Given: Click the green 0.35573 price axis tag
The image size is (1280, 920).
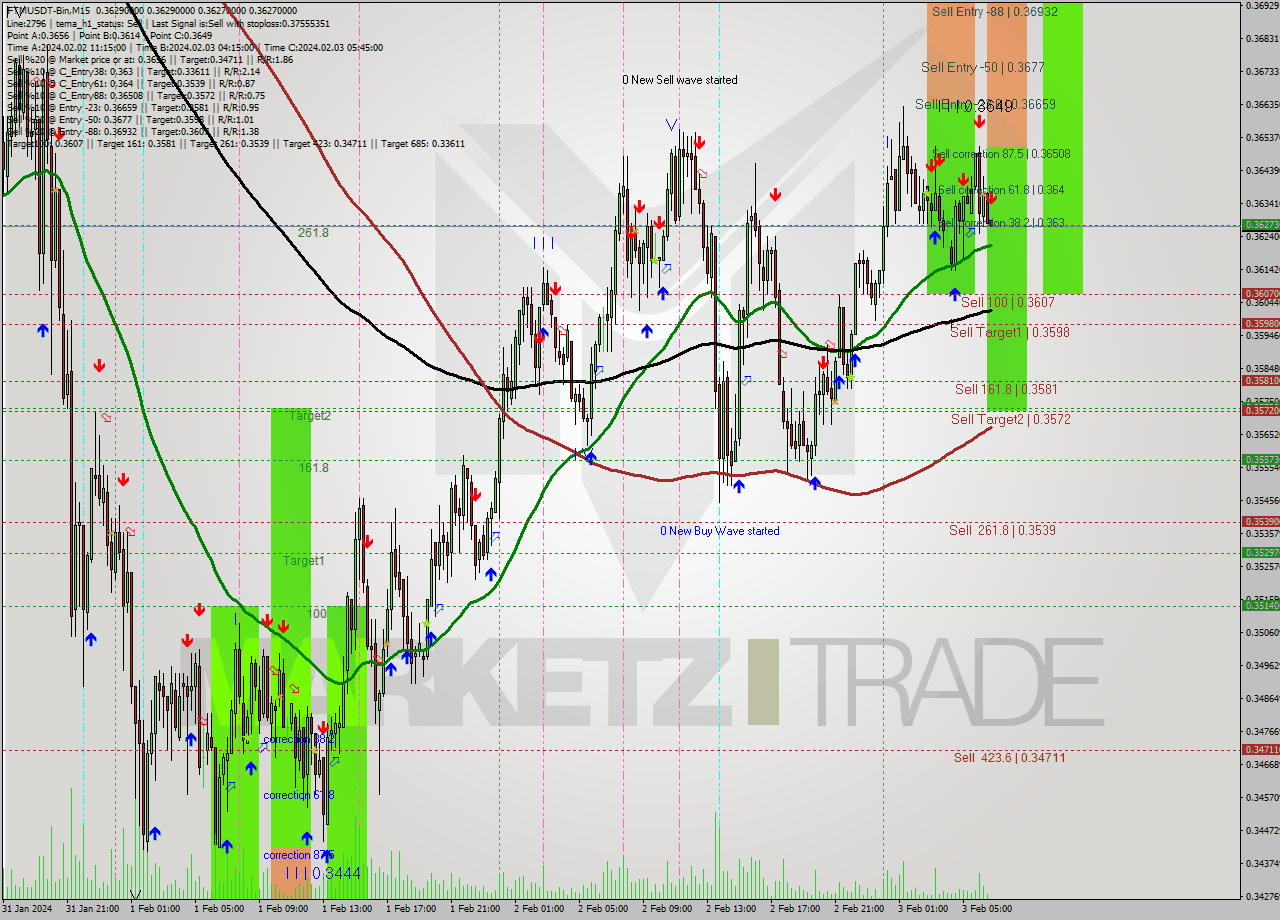Looking at the screenshot, I should point(1260,459).
